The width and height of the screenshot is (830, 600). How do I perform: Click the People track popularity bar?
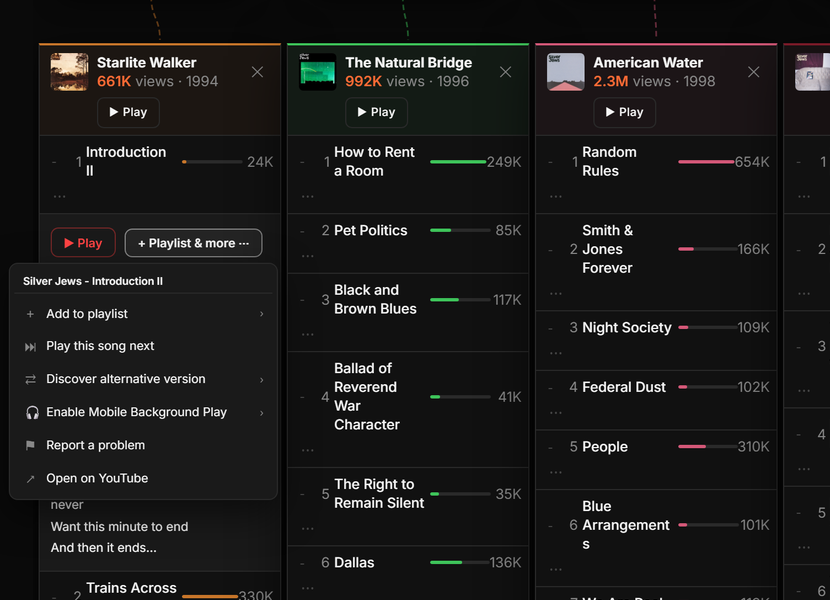[708, 446]
